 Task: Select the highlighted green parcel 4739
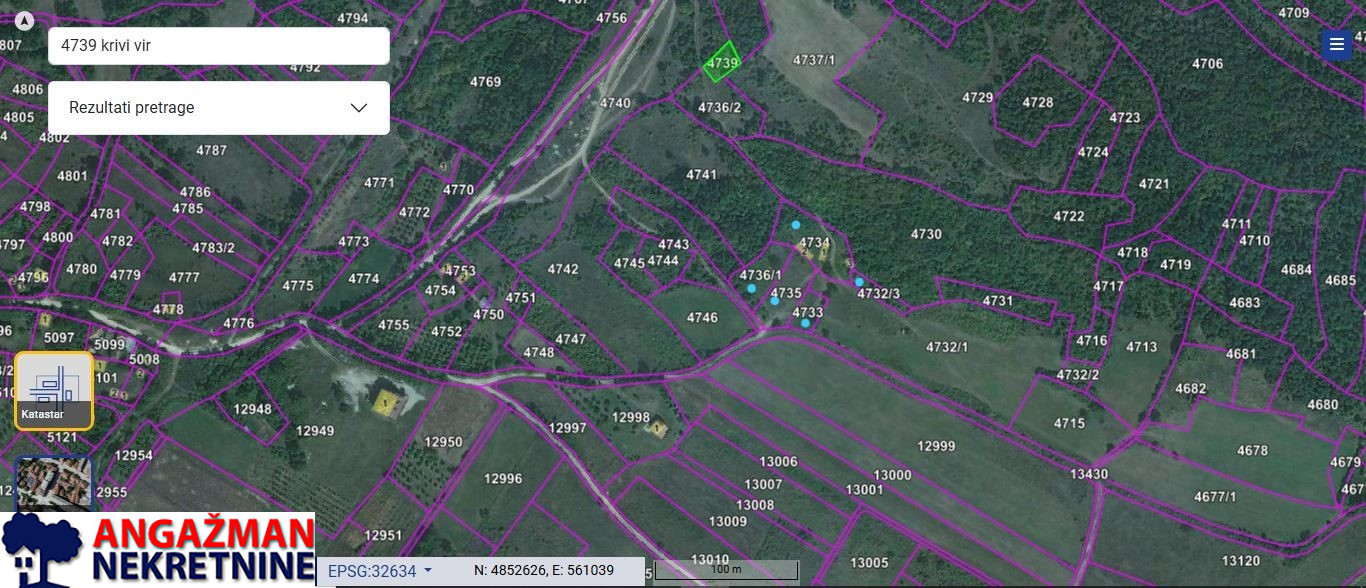[x=721, y=61]
